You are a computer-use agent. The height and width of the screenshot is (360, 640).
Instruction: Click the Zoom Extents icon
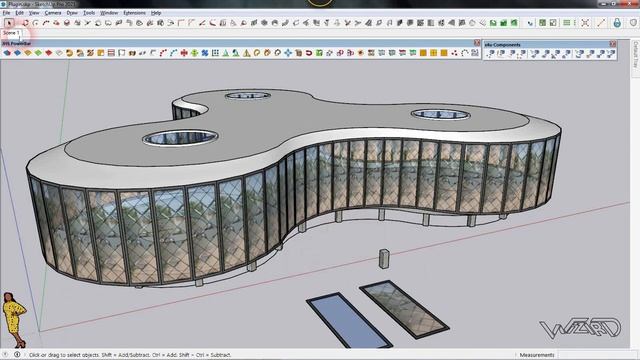585,23
